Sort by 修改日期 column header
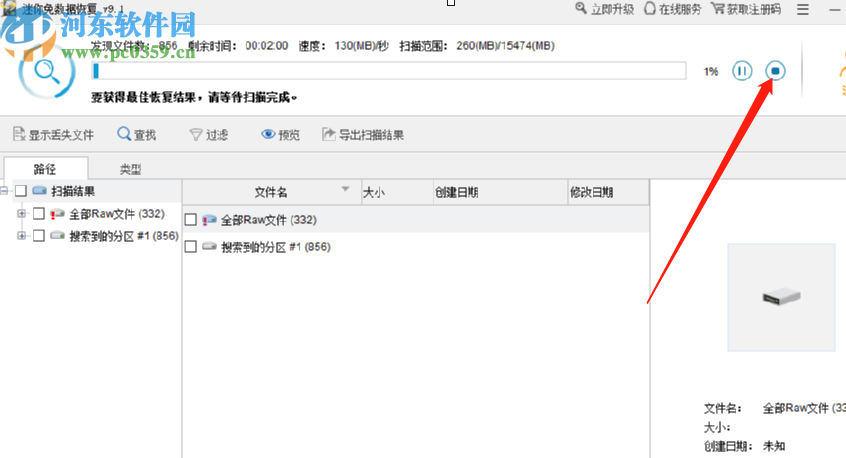The image size is (846, 458). [609, 192]
